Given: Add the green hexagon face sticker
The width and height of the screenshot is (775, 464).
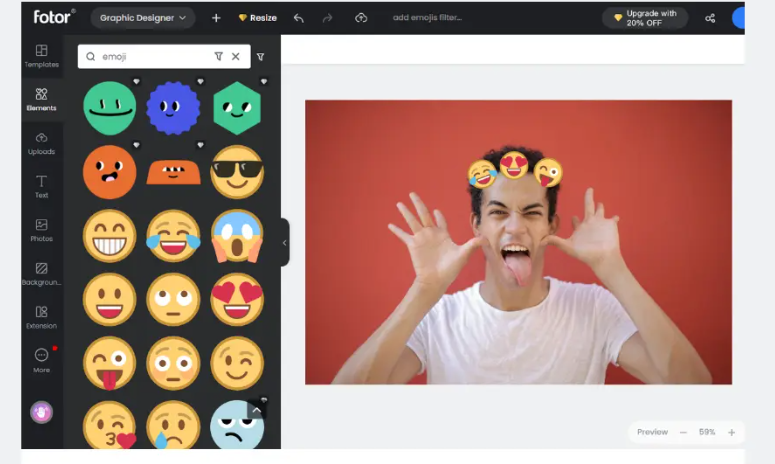Looking at the screenshot, I should click(237, 108).
